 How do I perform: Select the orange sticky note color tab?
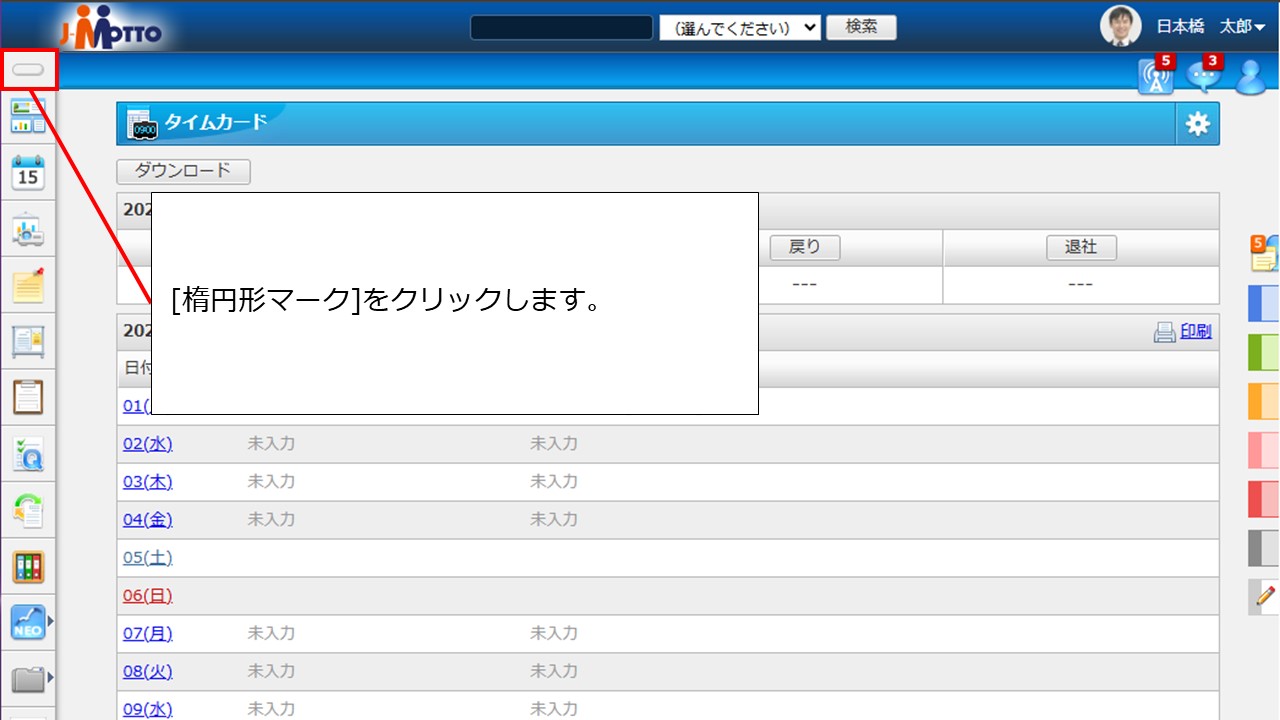click(1264, 402)
